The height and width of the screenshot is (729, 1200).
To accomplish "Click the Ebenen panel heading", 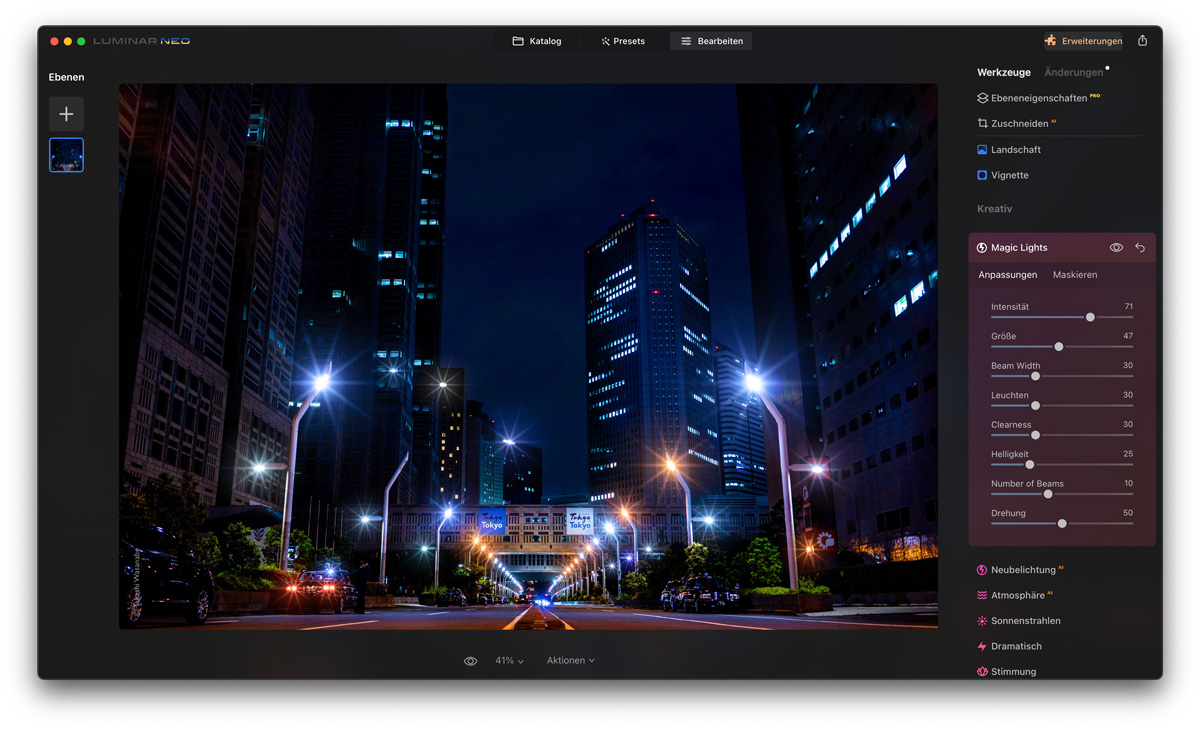I will [66, 77].
